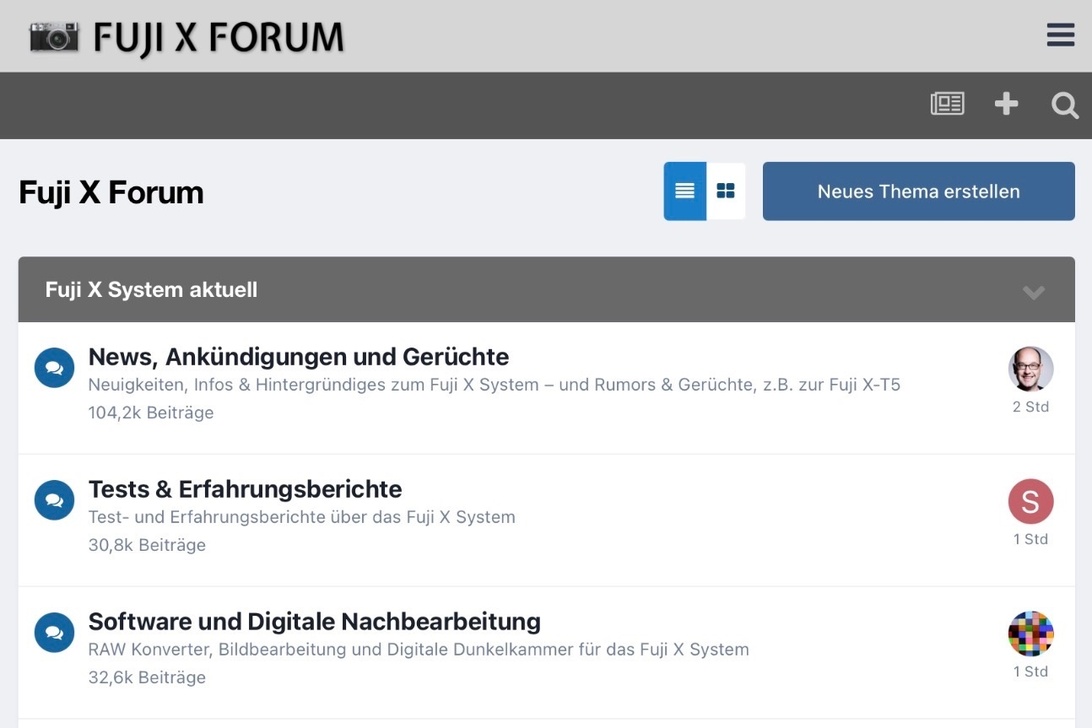Viewport: 1092px width, 728px height.
Task: Click speech bubble icon beside News, Ankündigungen
Action: (x=54, y=368)
